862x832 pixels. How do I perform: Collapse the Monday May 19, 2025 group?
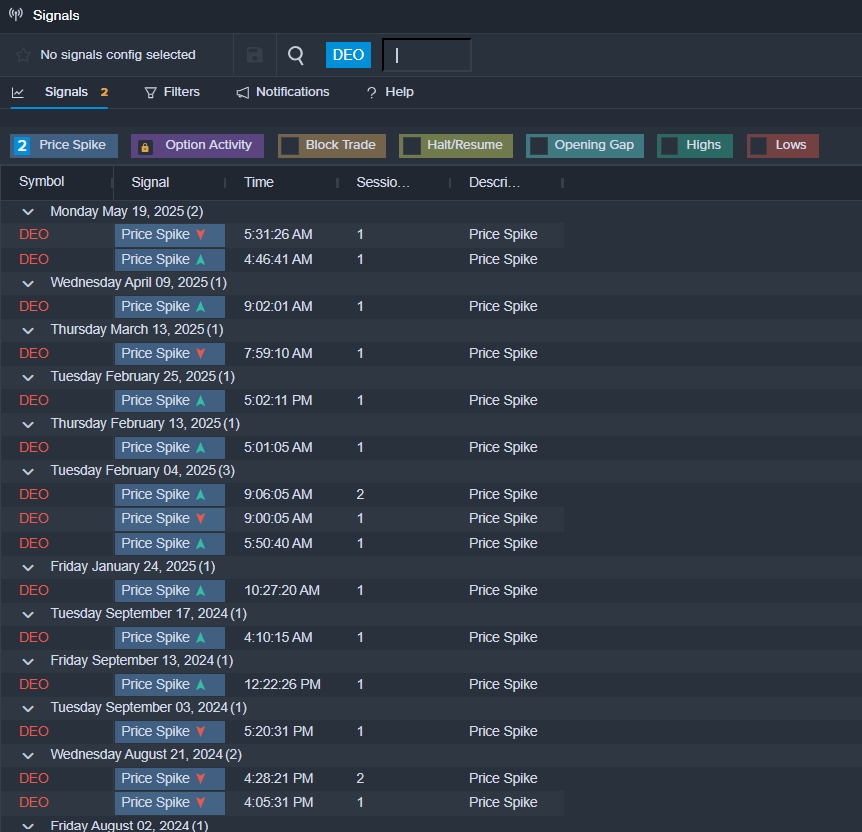point(28,212)
